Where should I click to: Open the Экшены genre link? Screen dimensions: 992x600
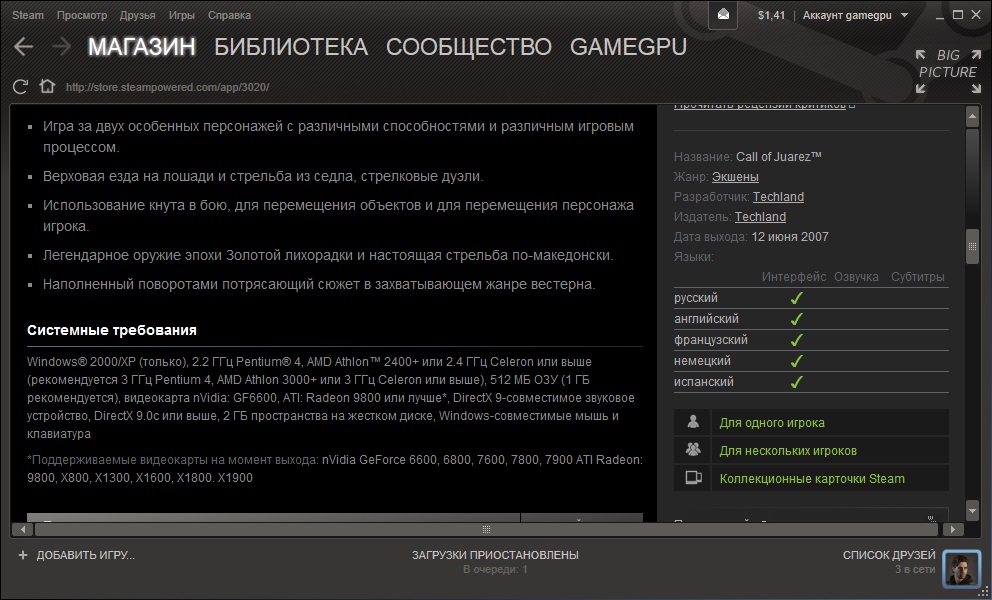[735, 177]
